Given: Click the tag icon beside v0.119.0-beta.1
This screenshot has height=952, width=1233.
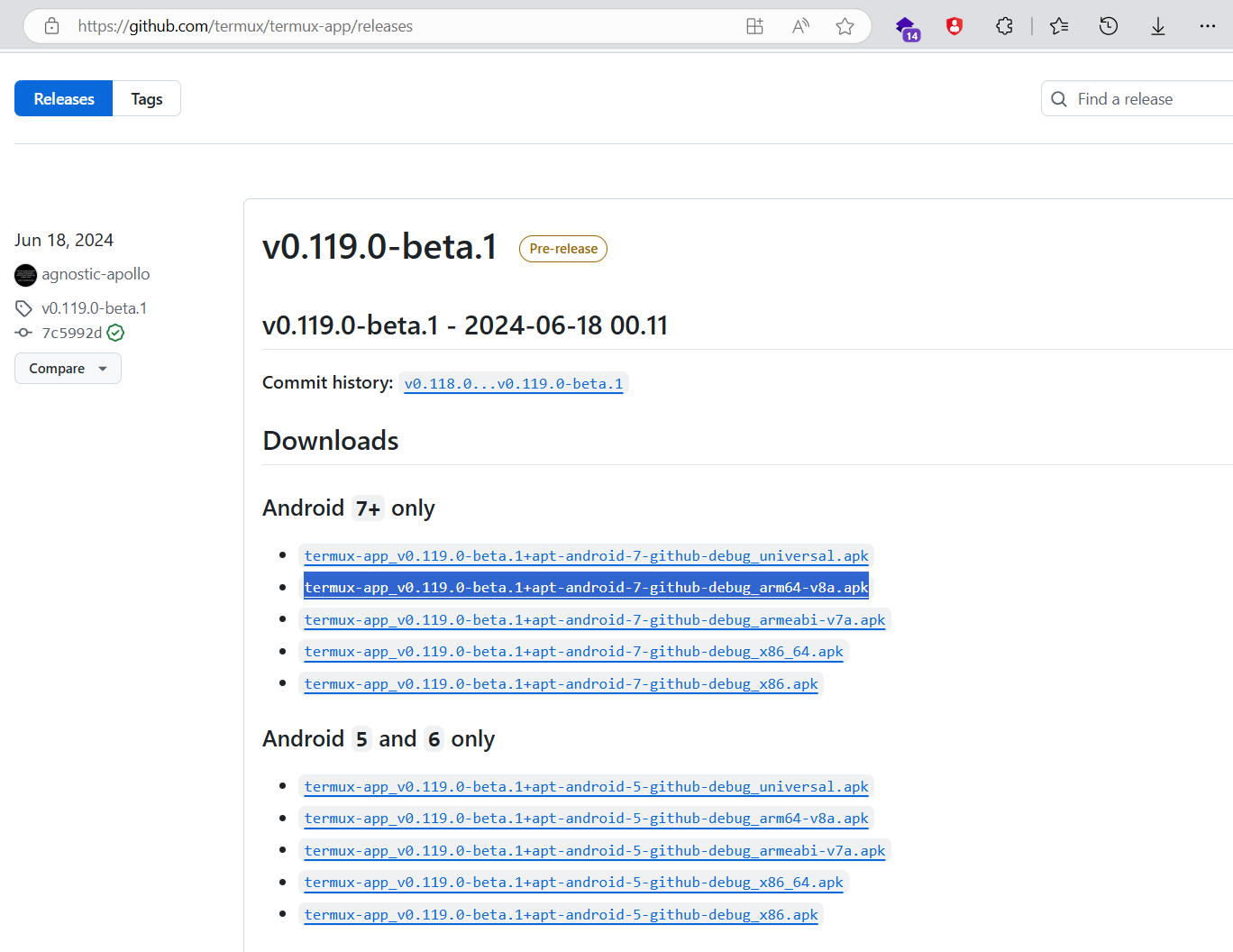Looking at the screenshot, I should [23, 308].
